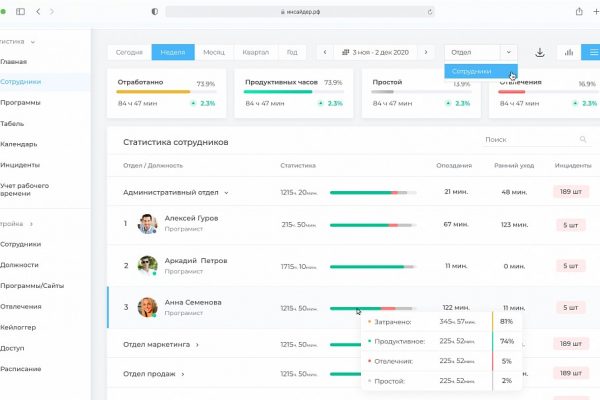Click Аркадий Петров's statistics bar
Screen dimensions: 600x400
pyautogui.click(x=373, y=267)
